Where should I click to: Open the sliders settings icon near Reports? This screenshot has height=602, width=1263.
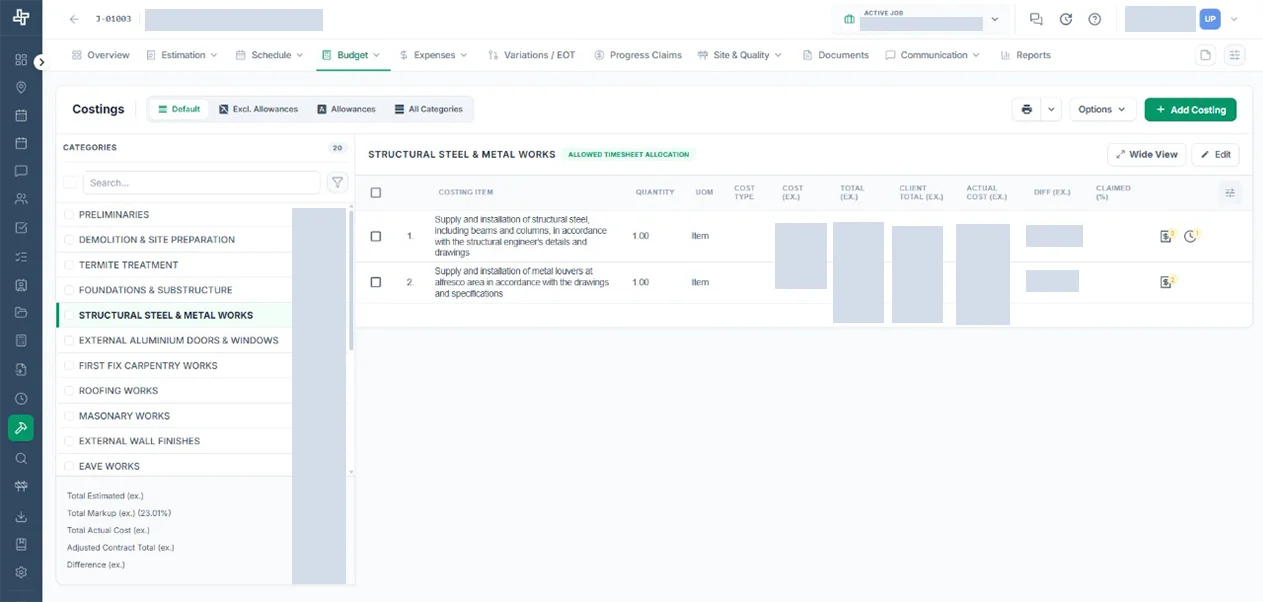pyautogui.click(x=1235, y=55)
